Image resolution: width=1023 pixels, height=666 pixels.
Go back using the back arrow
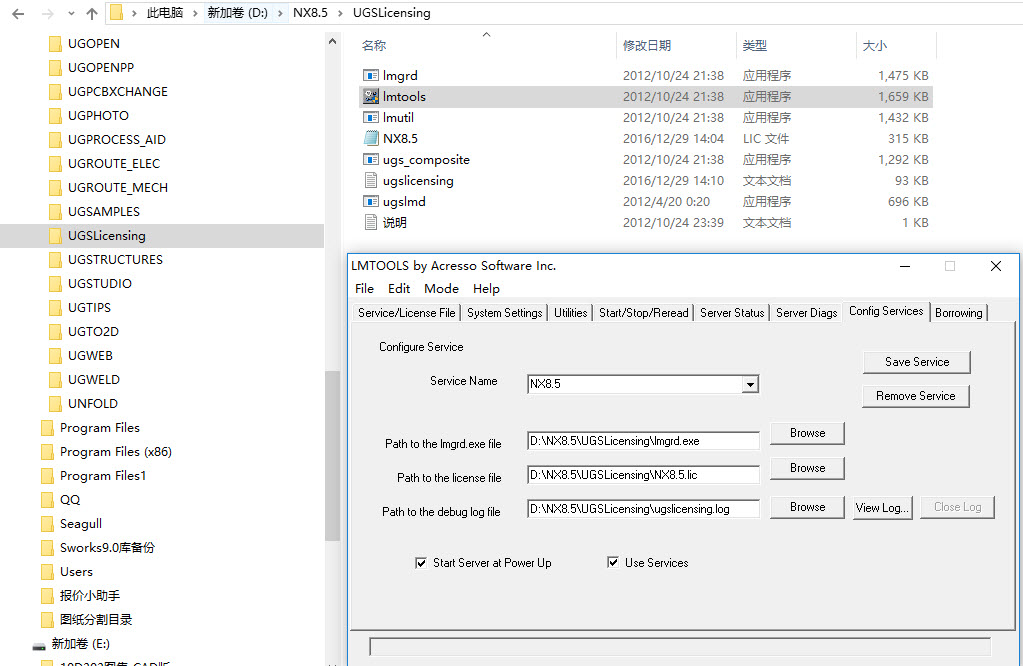18,13
